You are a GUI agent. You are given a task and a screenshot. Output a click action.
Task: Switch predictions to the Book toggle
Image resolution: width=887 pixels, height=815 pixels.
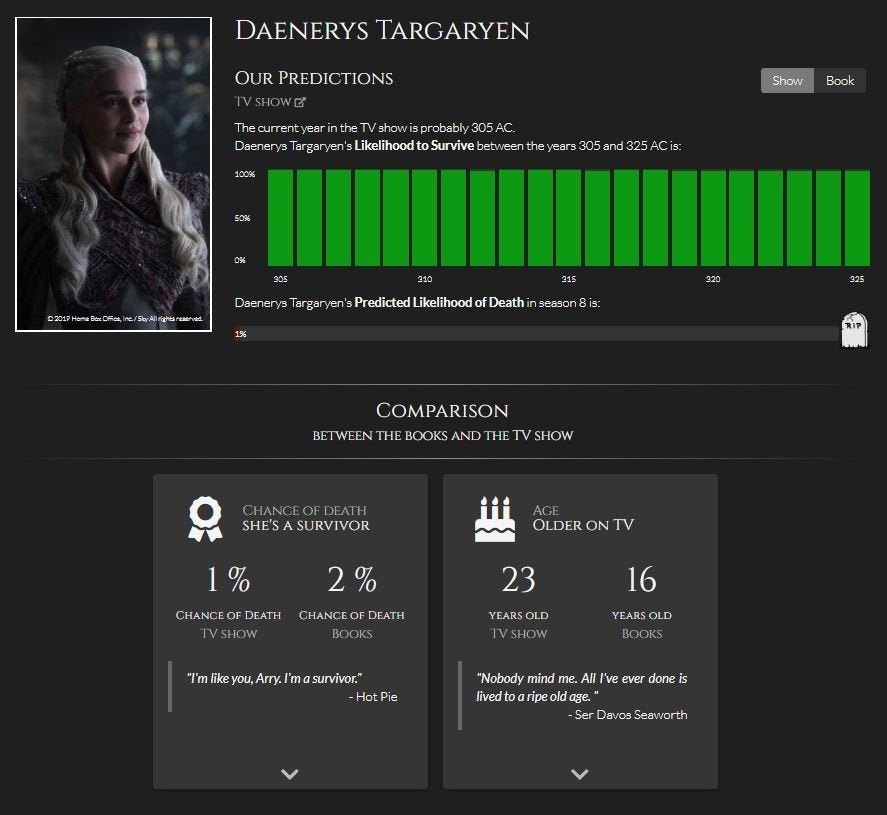click(839, 80)
